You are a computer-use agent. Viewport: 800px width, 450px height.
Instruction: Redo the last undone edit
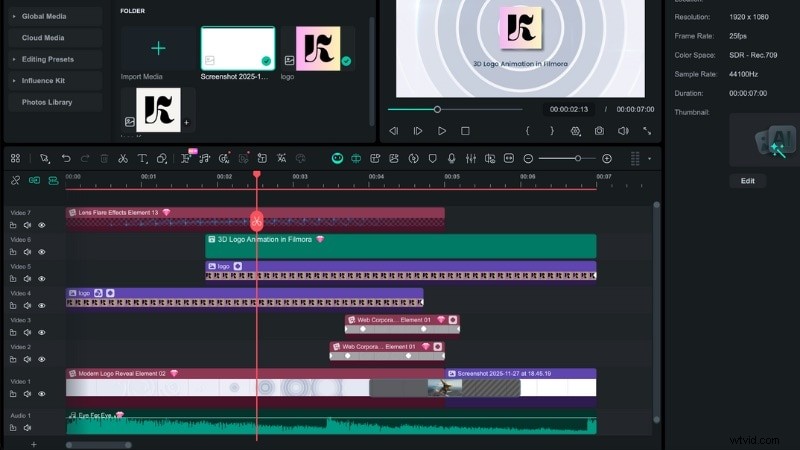click(85, 159)
